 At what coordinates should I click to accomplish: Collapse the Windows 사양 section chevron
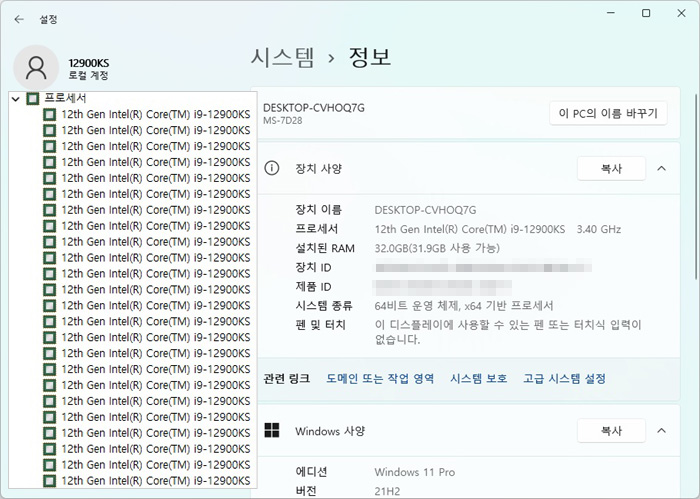pyautogui.click(x=662, y=431)
